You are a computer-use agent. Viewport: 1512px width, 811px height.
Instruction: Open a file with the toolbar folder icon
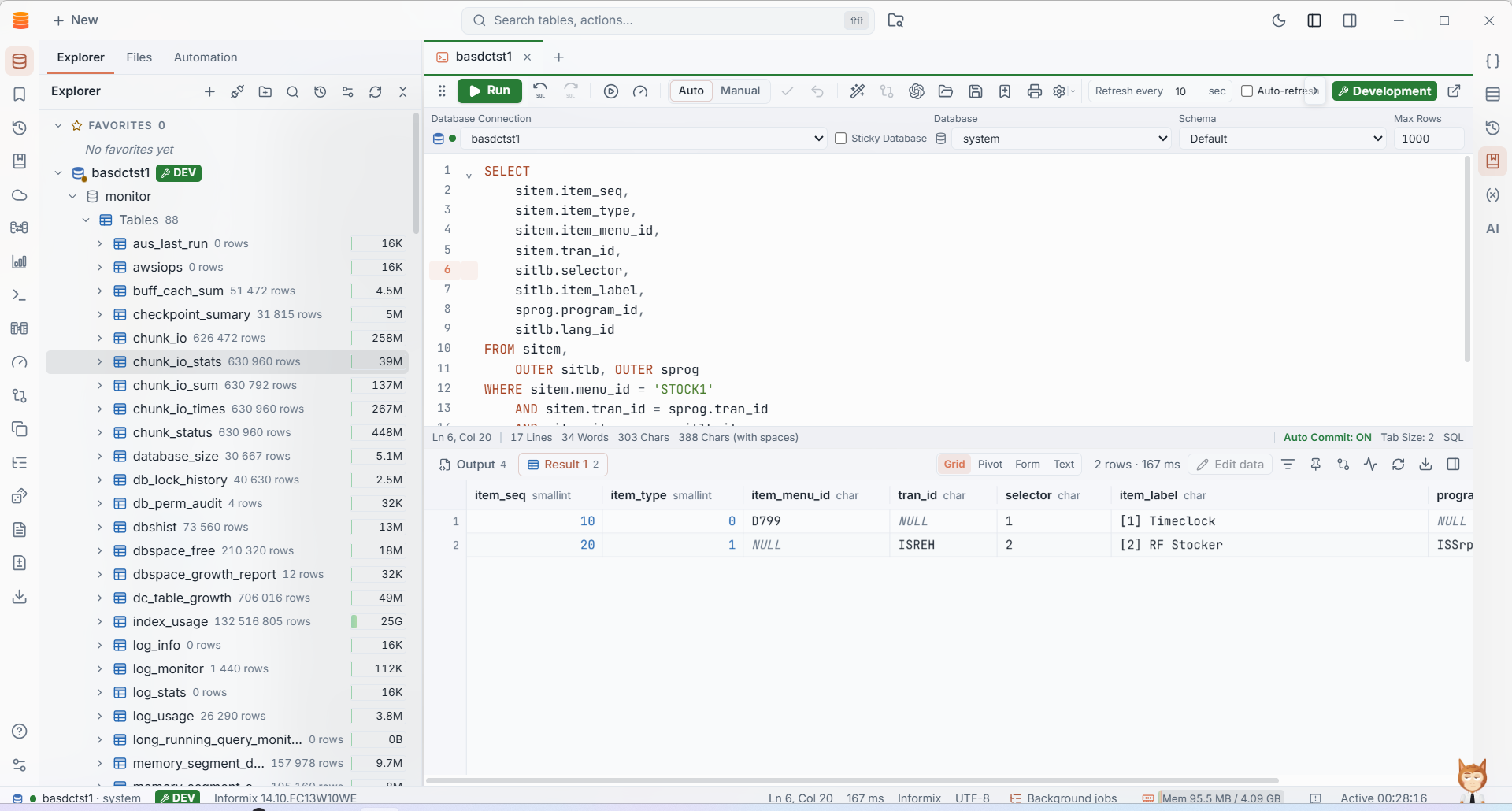946,91
